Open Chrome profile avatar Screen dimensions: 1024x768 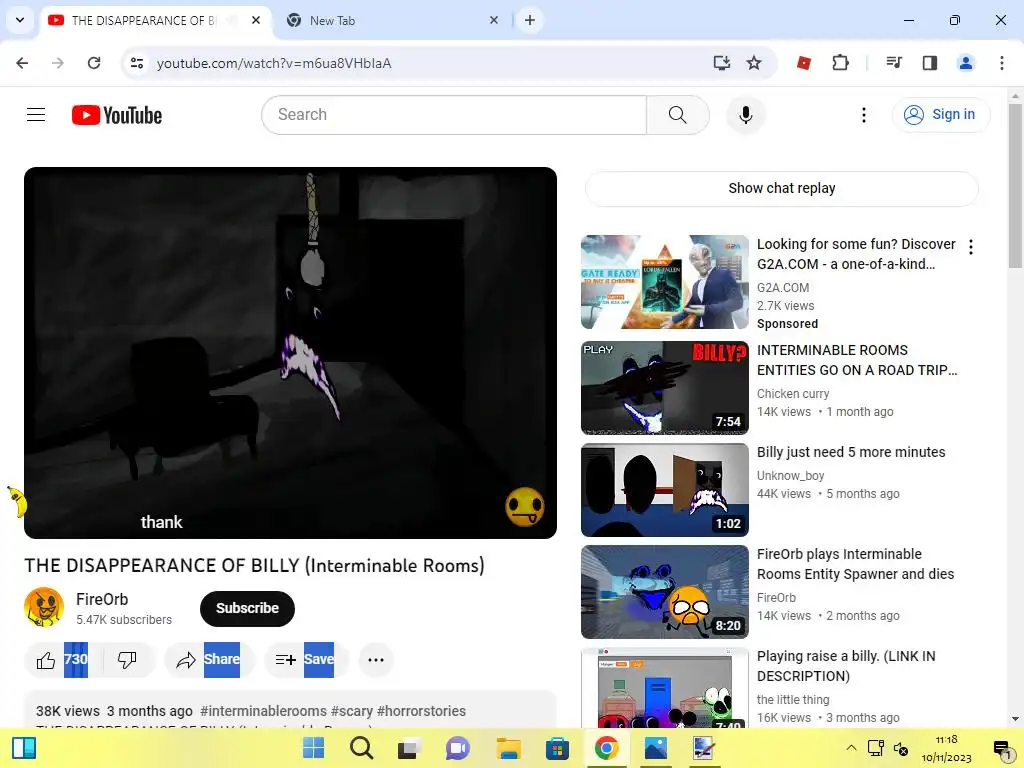965,63
